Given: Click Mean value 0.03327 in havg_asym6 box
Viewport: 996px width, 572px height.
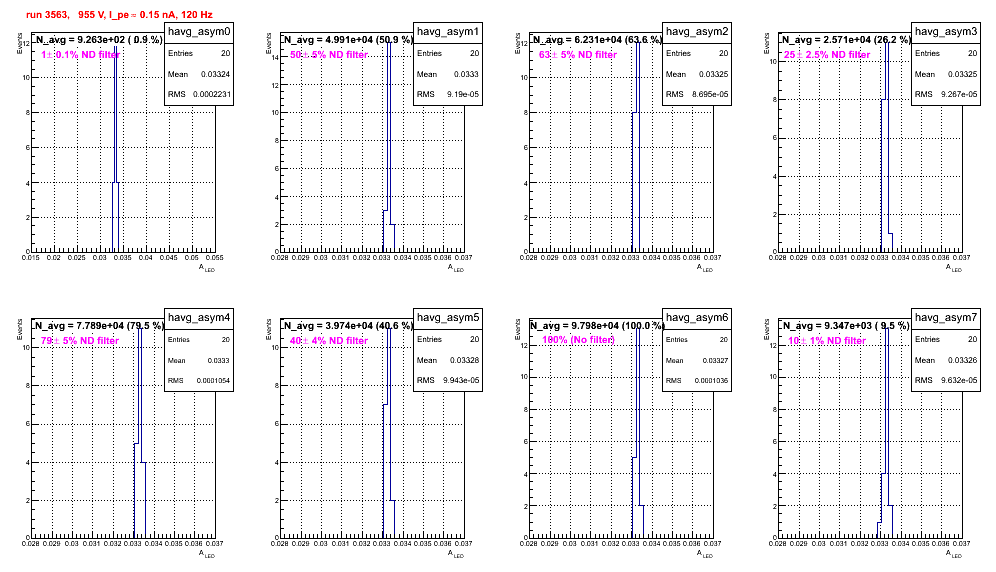Looking at the screenshot, I should pos(715,360).
